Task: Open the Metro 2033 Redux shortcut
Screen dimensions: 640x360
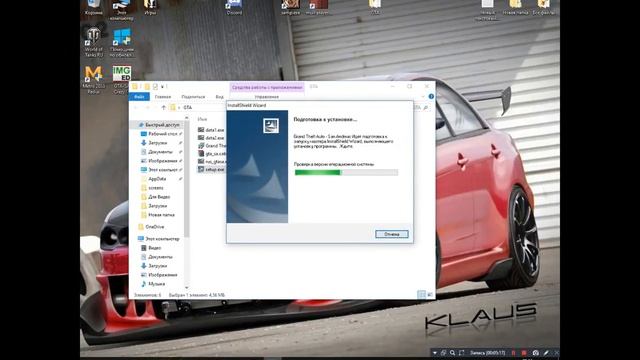Action: click(93, 80)
